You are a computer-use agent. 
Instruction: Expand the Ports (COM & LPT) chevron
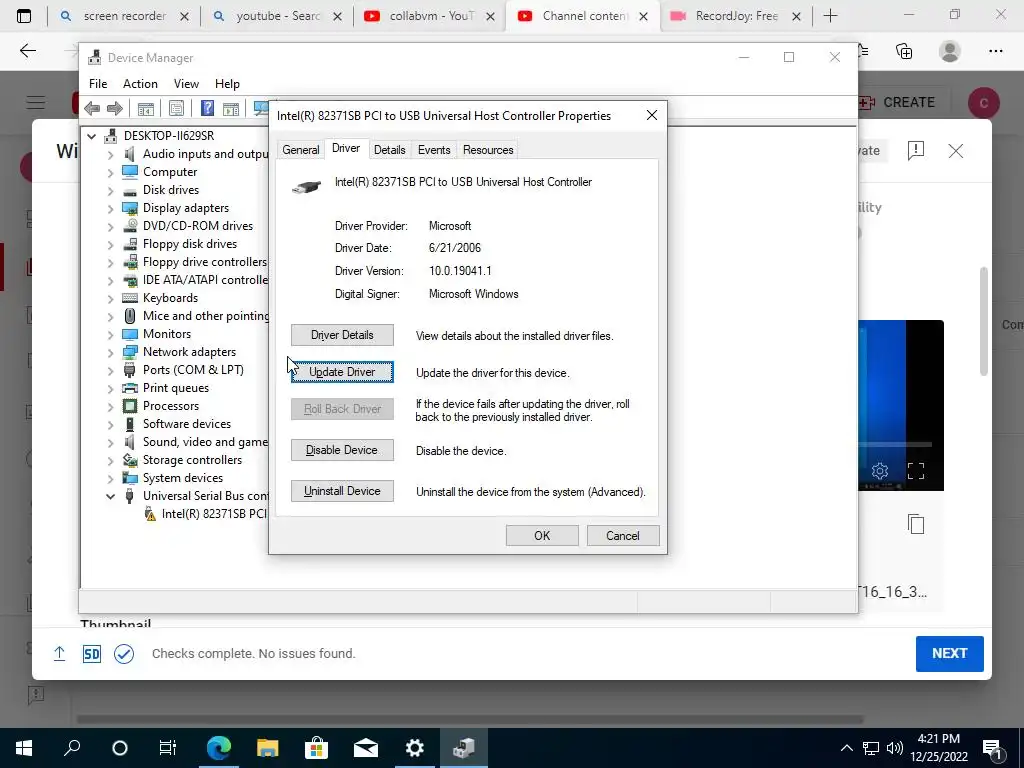coord(110,370)
